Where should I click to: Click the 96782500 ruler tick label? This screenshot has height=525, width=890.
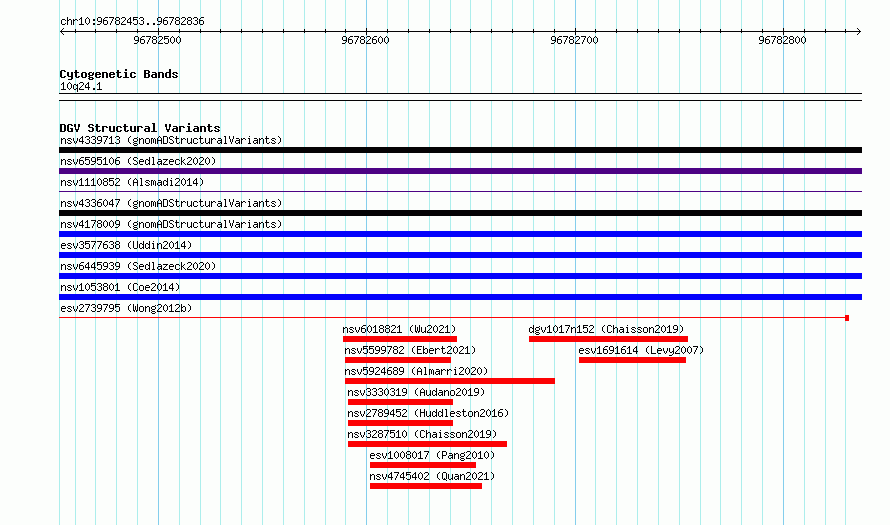[157, 40]
